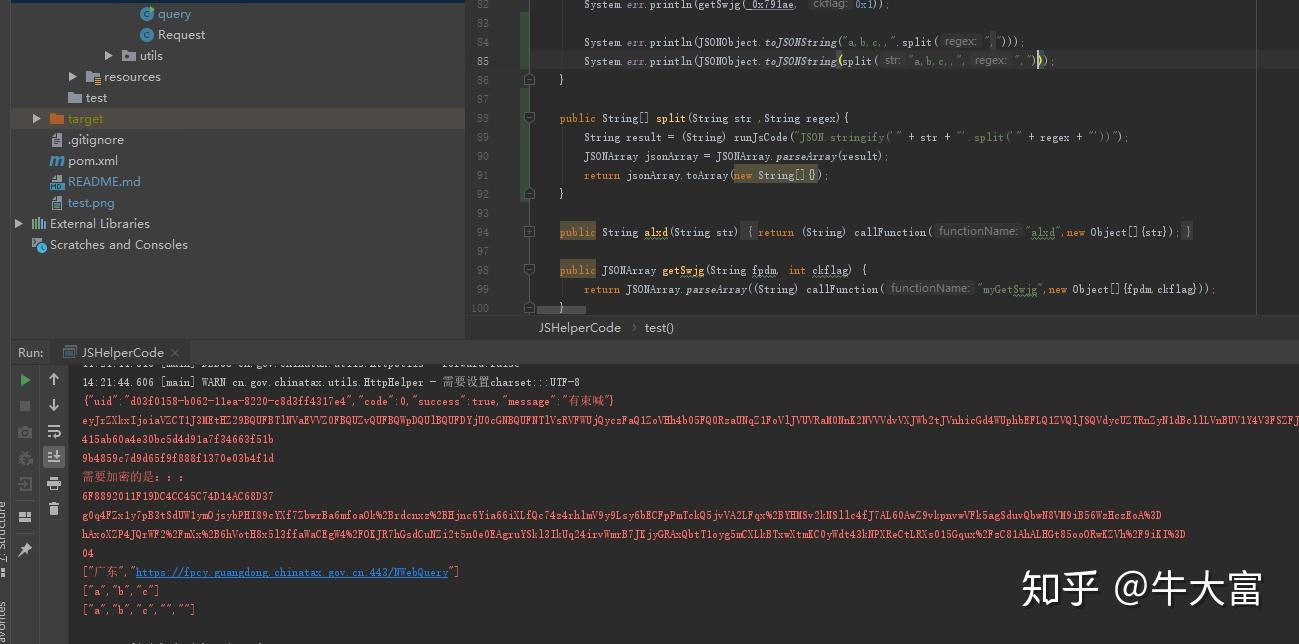
Task: Click 'runJsCode' call on line 89
Action: (x=760, y=137)
